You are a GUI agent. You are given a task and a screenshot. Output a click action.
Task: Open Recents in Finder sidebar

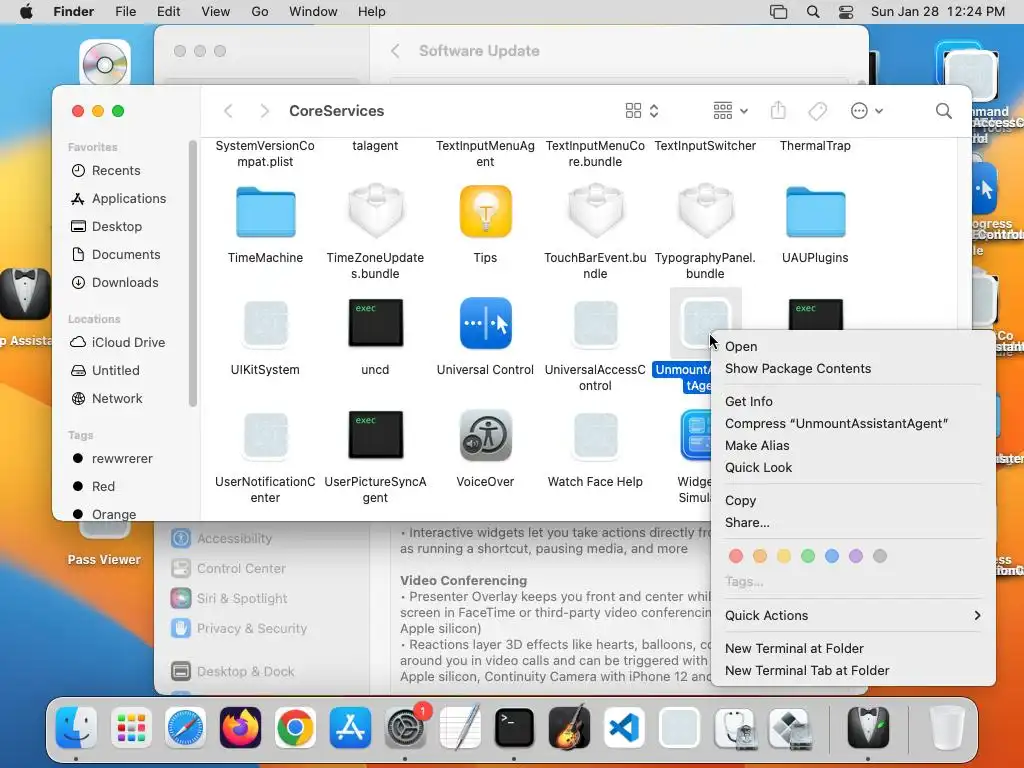pyautogui.click(x=116, y=170)
